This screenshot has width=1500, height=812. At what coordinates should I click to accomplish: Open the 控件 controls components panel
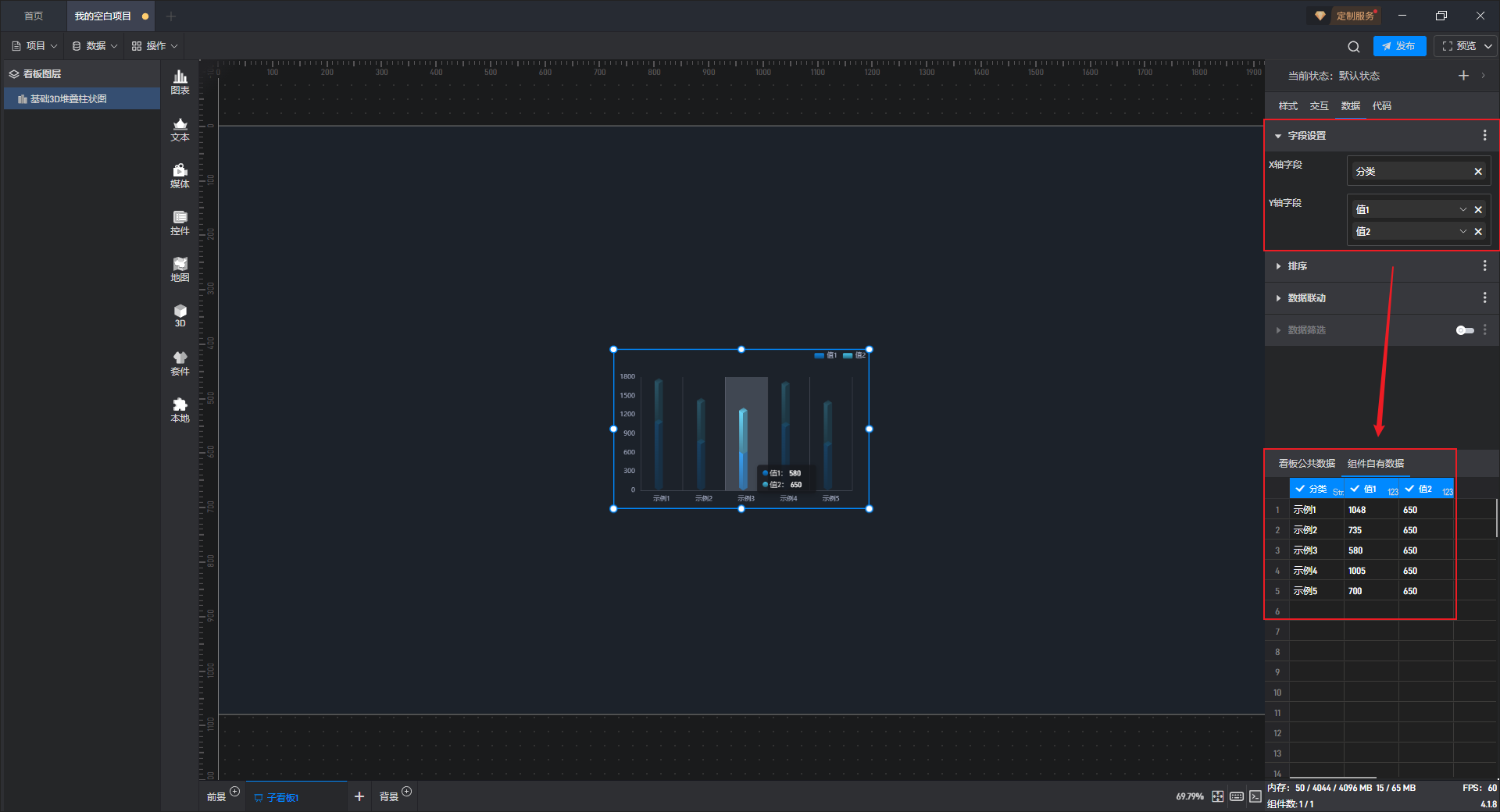180,223
